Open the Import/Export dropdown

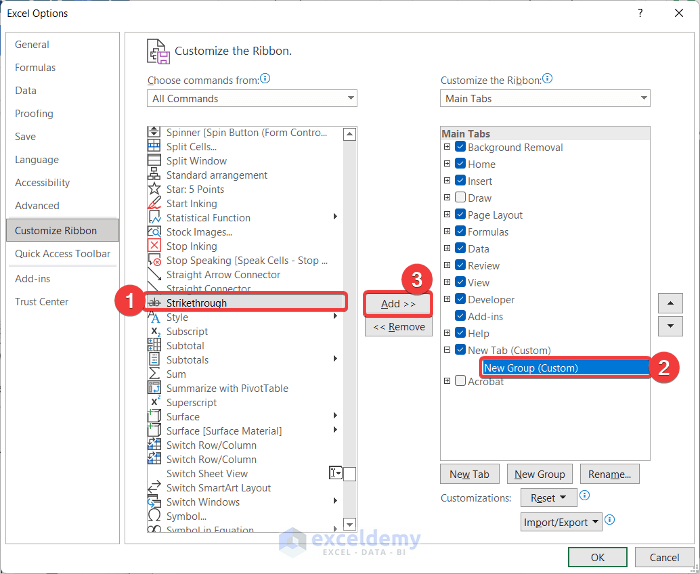coord(561,522)
